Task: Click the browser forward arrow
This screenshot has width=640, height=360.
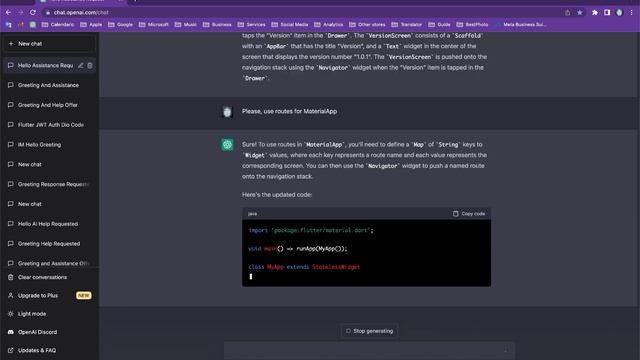Action: (20, 13)
